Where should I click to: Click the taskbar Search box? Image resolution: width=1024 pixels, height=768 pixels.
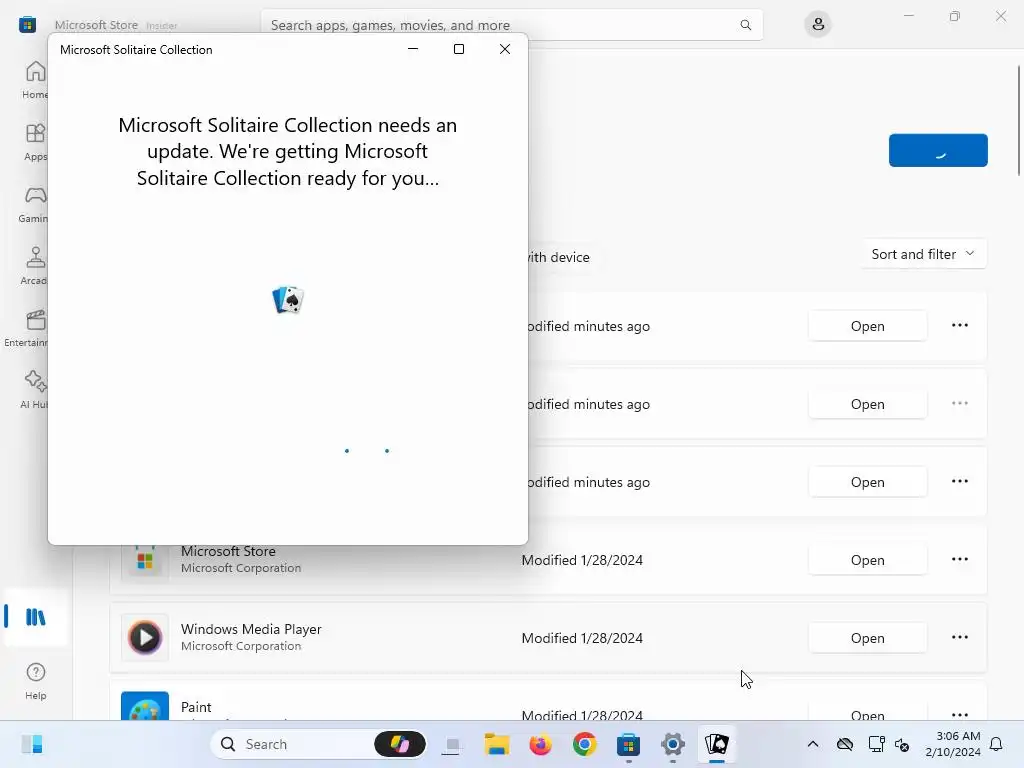click(x=318, y=744)
